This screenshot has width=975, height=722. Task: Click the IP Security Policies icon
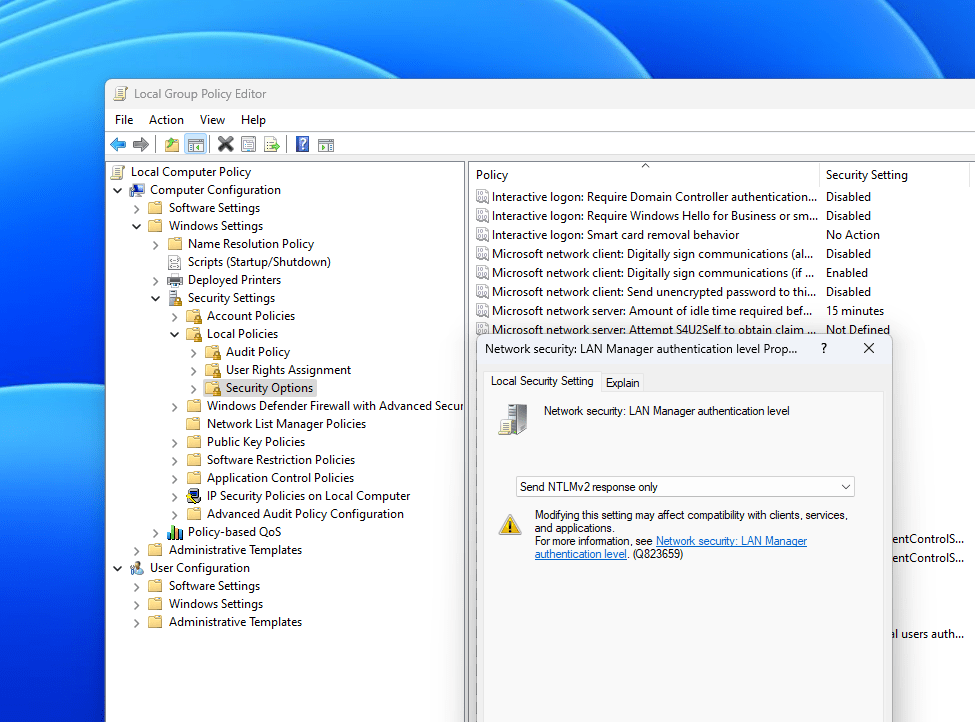[194, 496]
